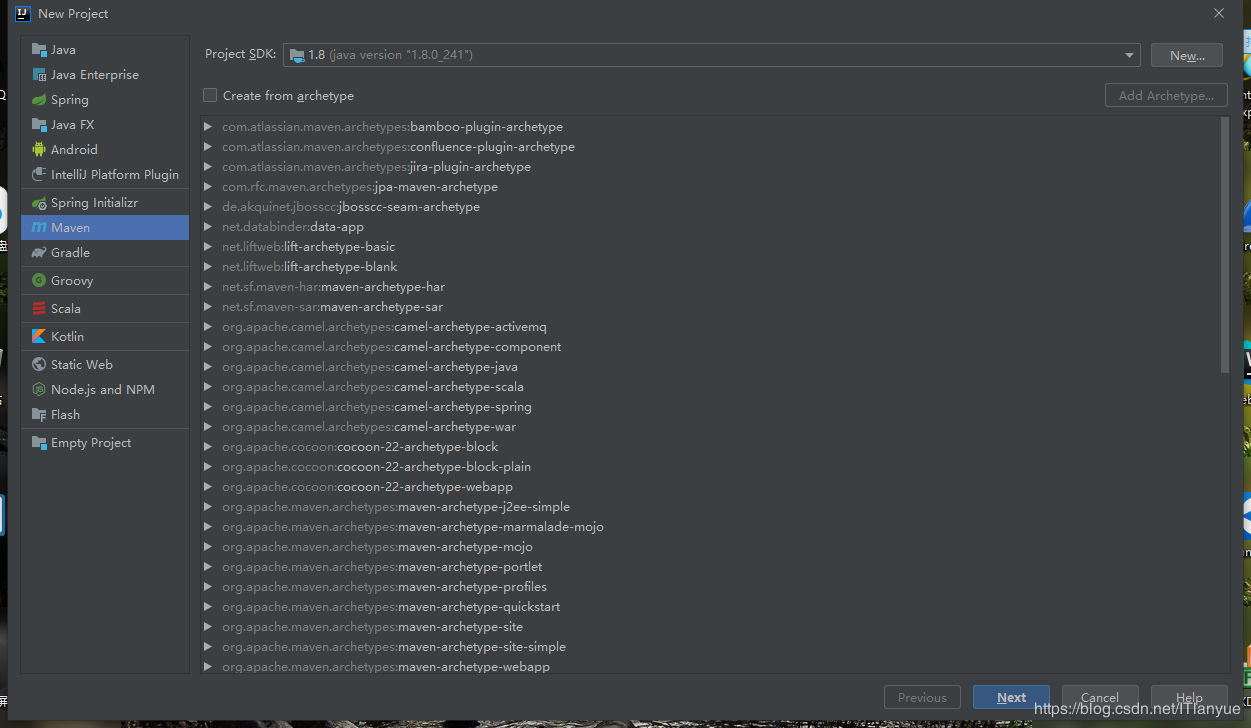Click the IntelliJ Platform Plugin icon
The image size is (1251, 728).
[39, 175]
